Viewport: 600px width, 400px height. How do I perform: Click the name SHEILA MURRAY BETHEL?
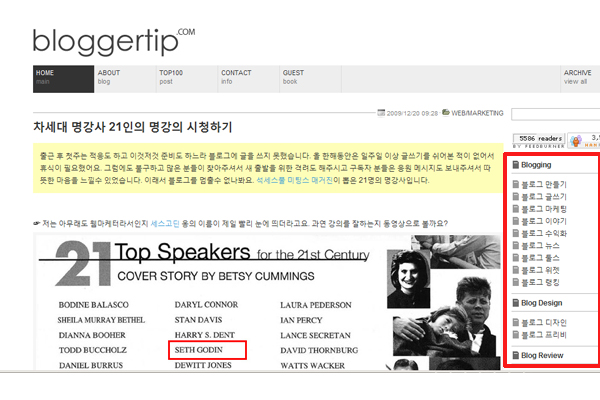(101, 320)
